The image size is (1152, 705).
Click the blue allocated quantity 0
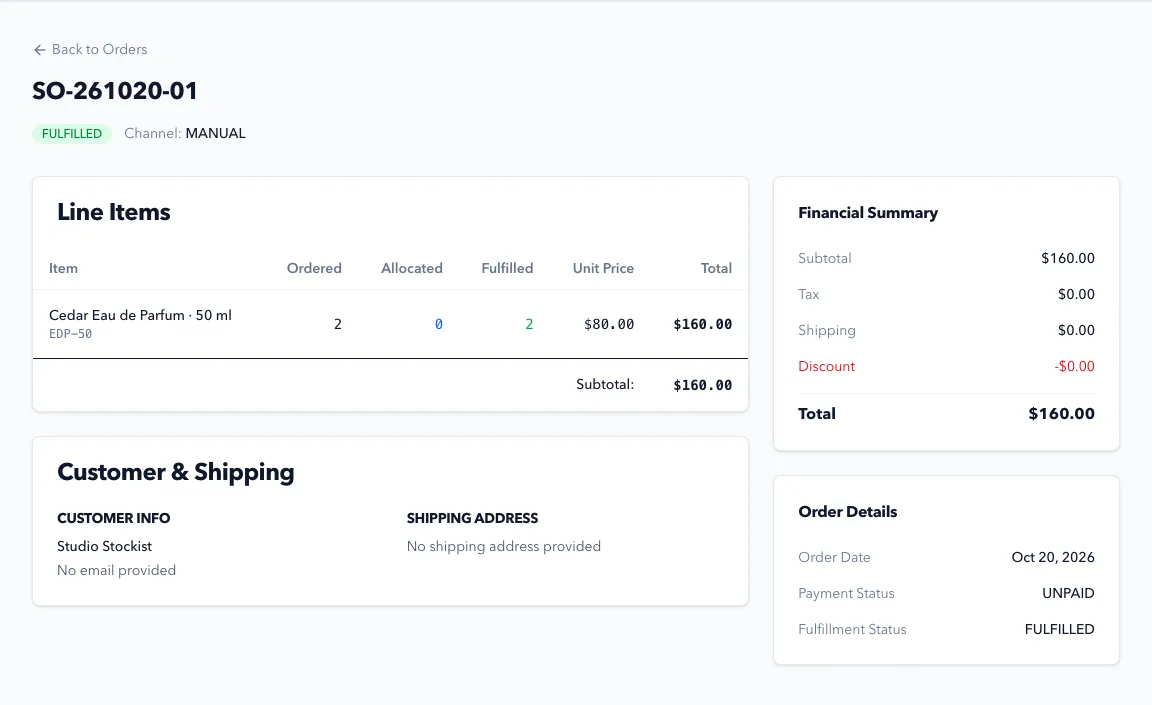[439, 324]
